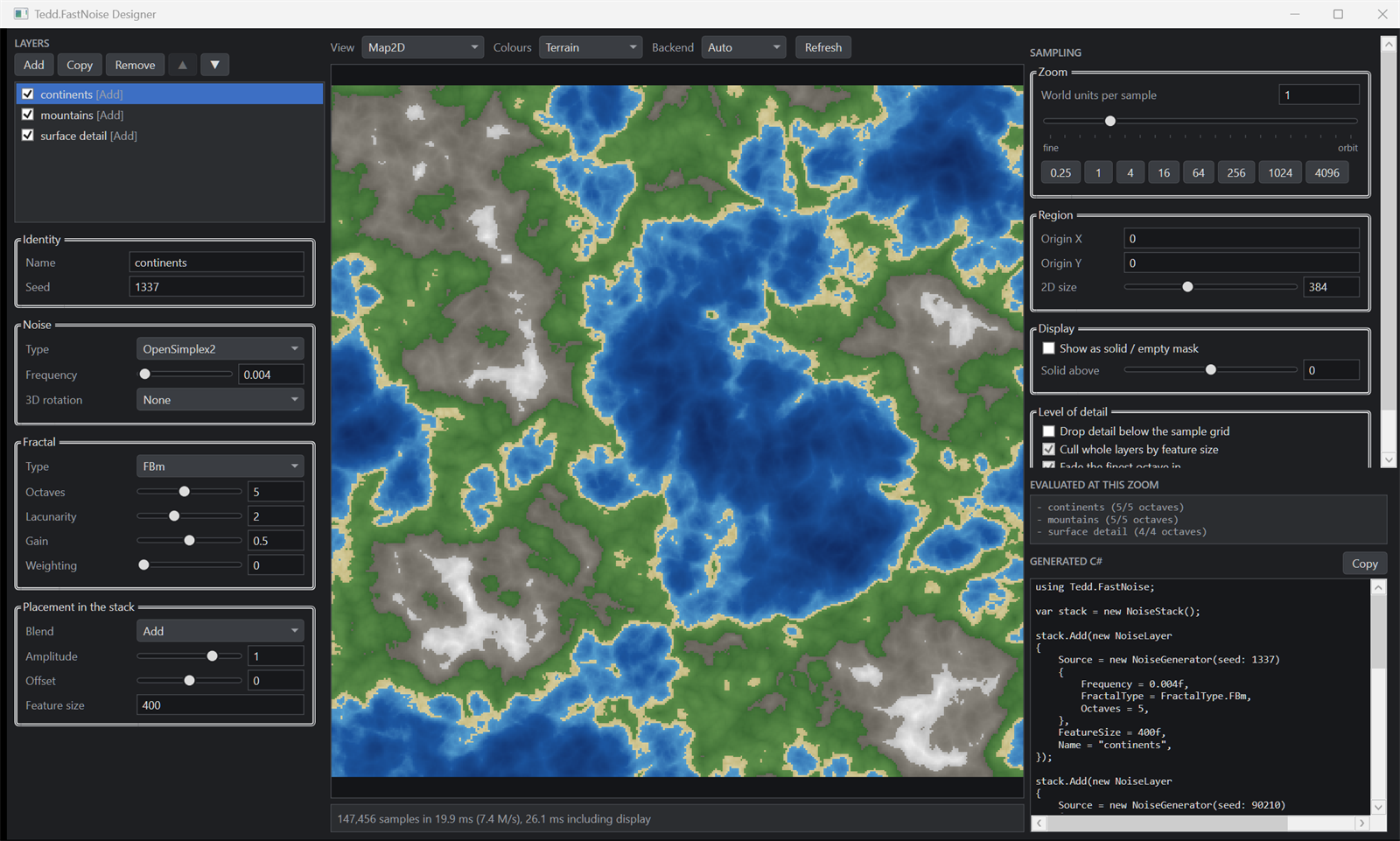This screenshot has height=841, width=1400.
Task: Set zoom preset to 16
Action: coord(1164,172)
